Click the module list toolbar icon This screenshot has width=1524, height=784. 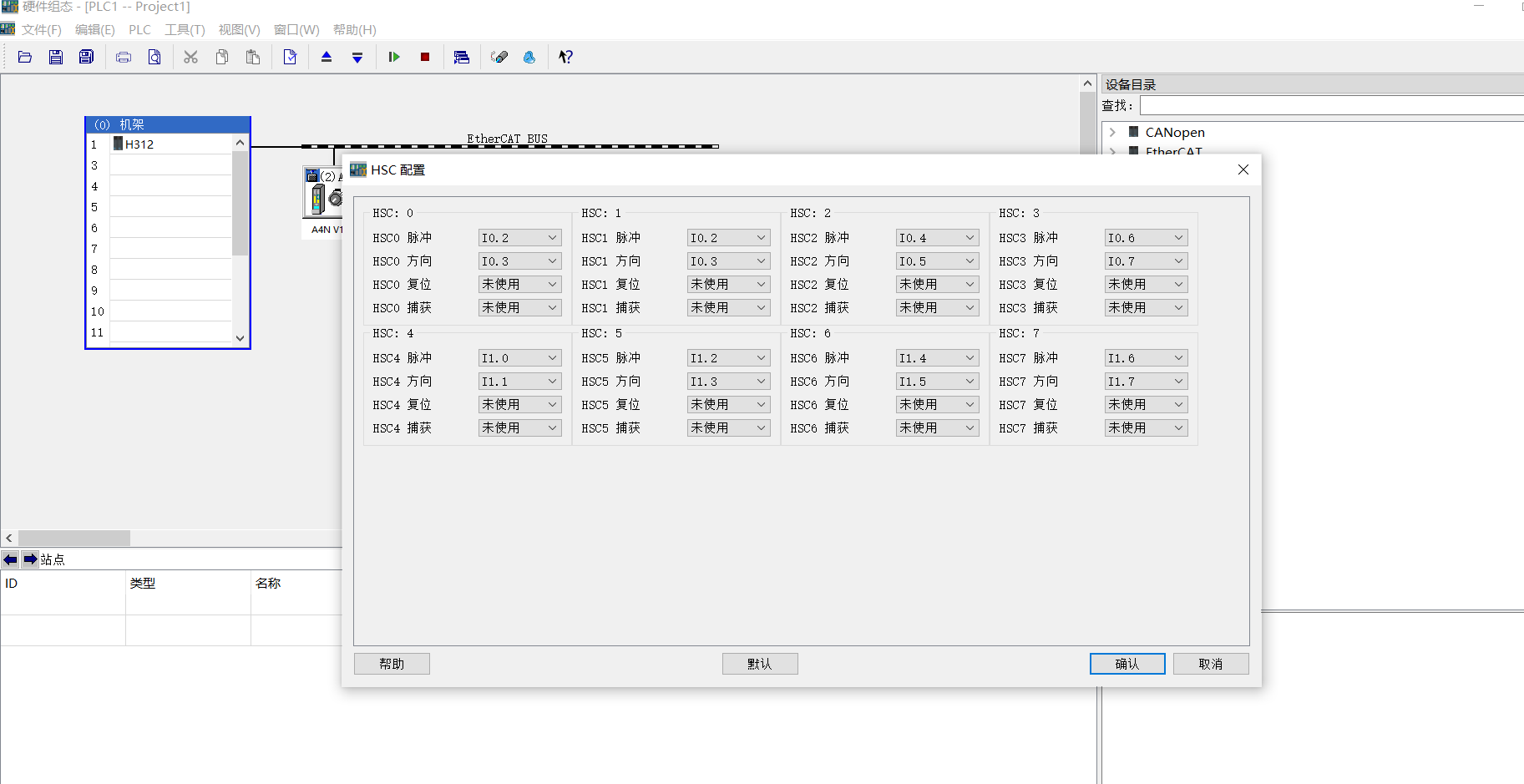pos(462,57)
